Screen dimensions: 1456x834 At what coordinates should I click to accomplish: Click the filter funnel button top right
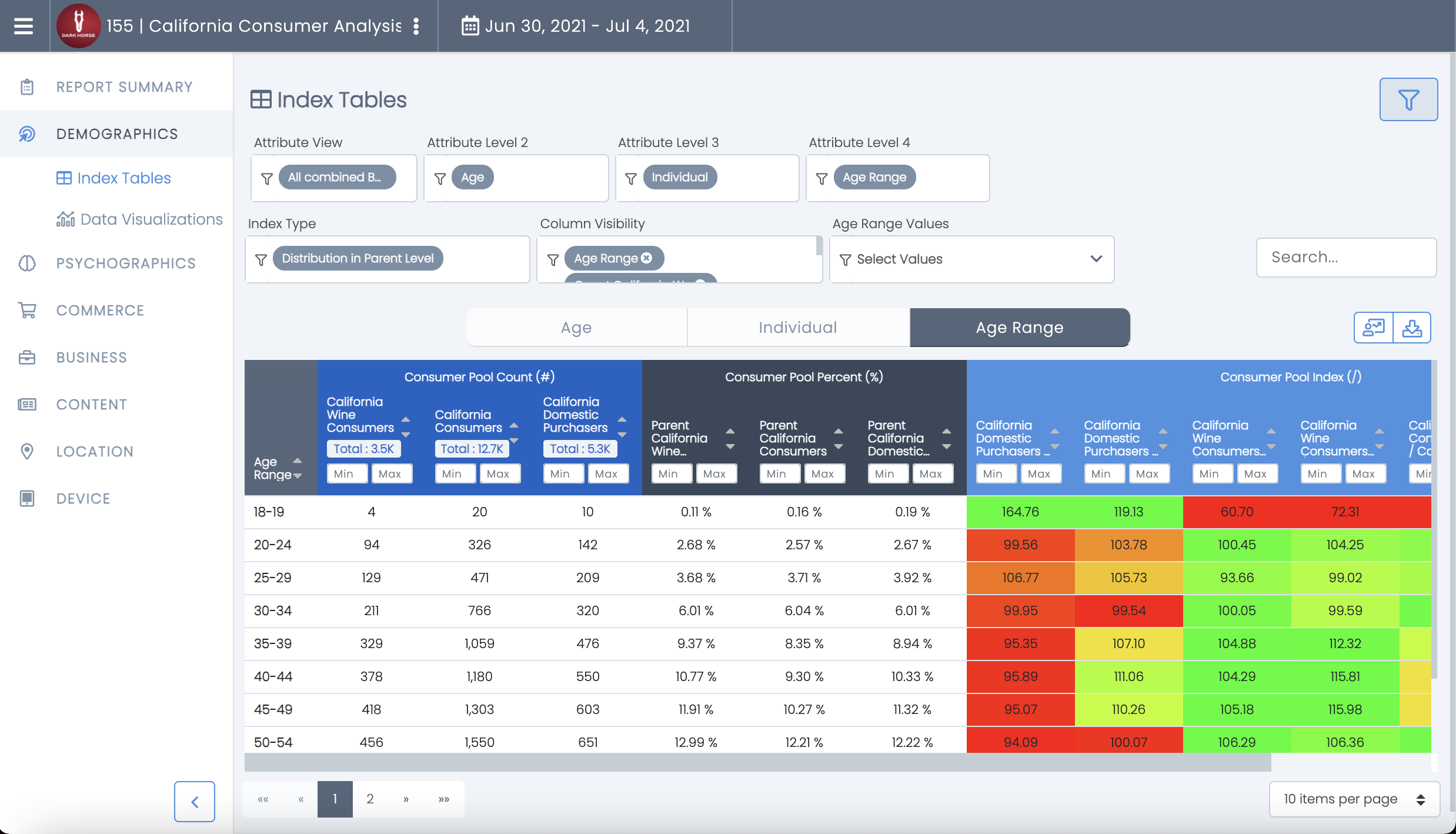1408,99
